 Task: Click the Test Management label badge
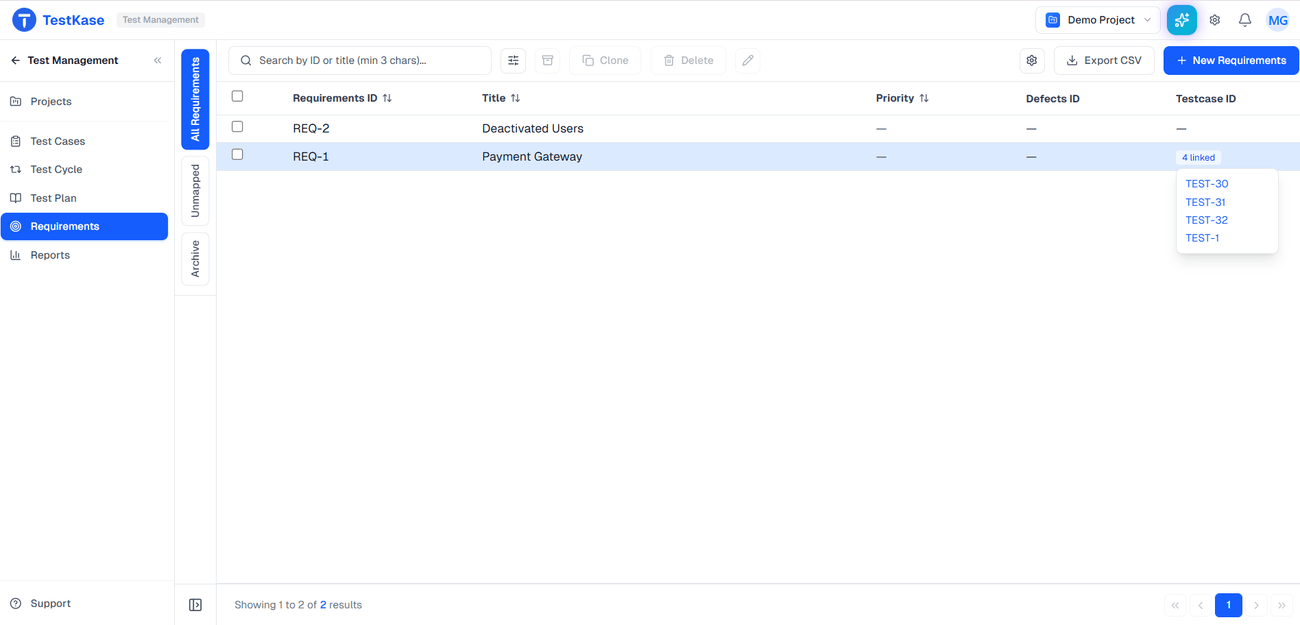coord(161,20)
